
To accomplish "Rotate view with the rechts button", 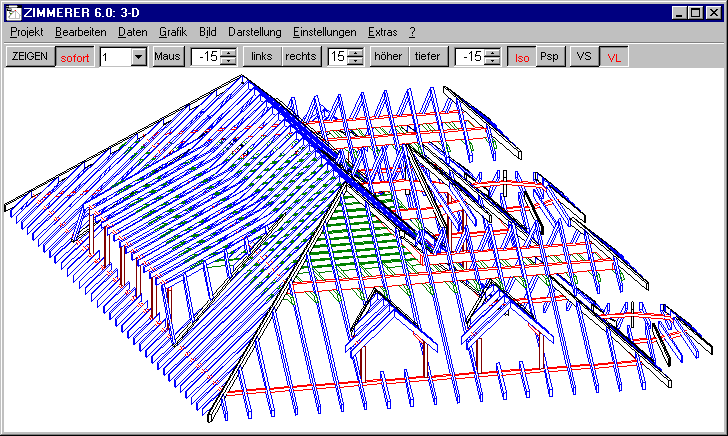I will 301,57.
